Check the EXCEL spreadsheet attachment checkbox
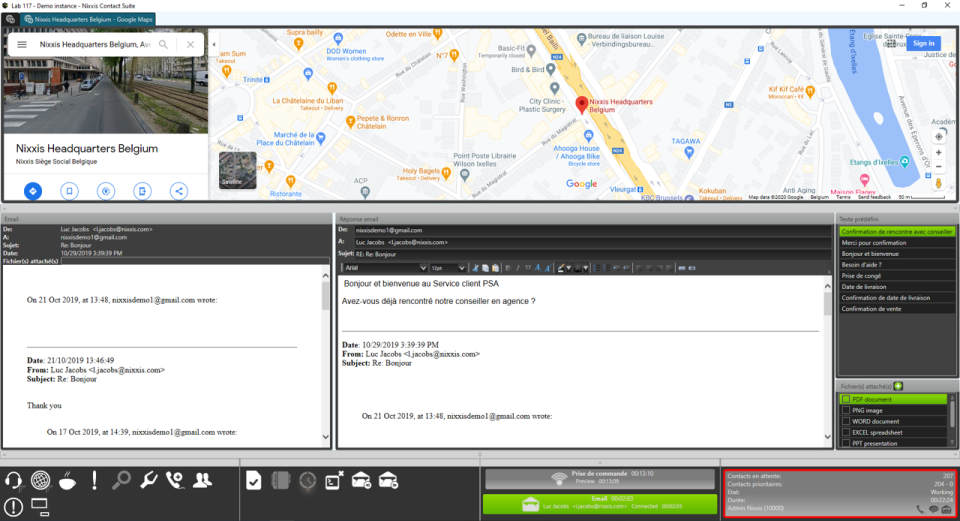 (846, 432)
